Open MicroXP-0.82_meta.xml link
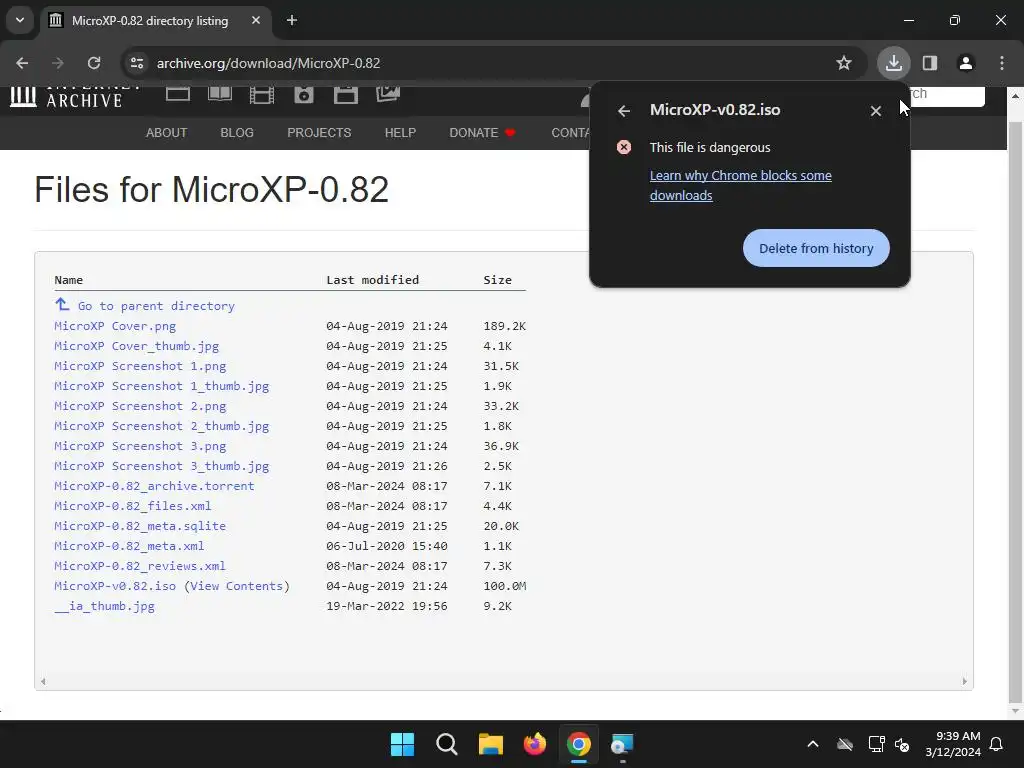Screen dimensions: 1024x768 point(129,546)
